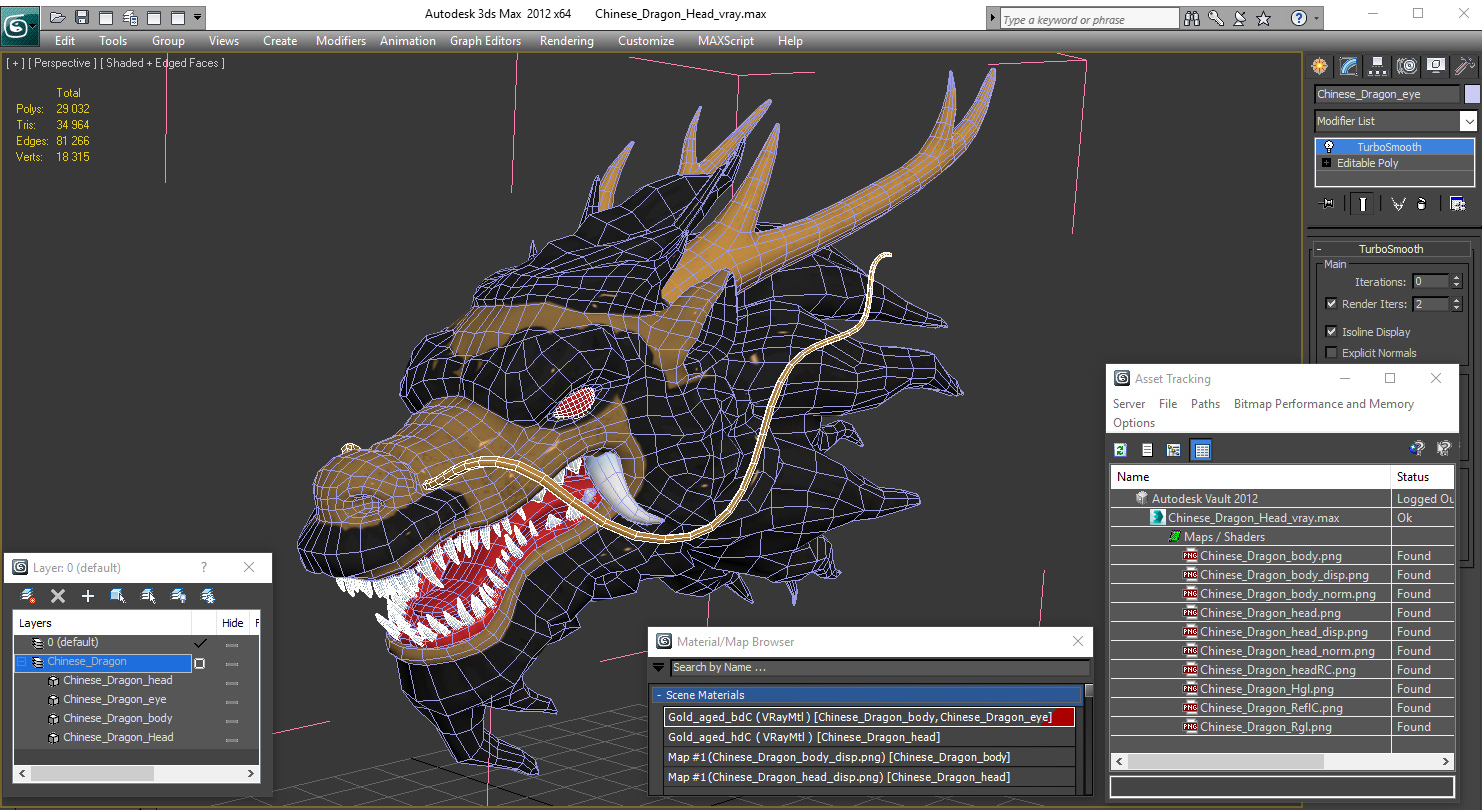The height and width of the screenshot is (810, 1482).
Task: Toggle the Render Iters checkbox
Action: (1331, 304)
